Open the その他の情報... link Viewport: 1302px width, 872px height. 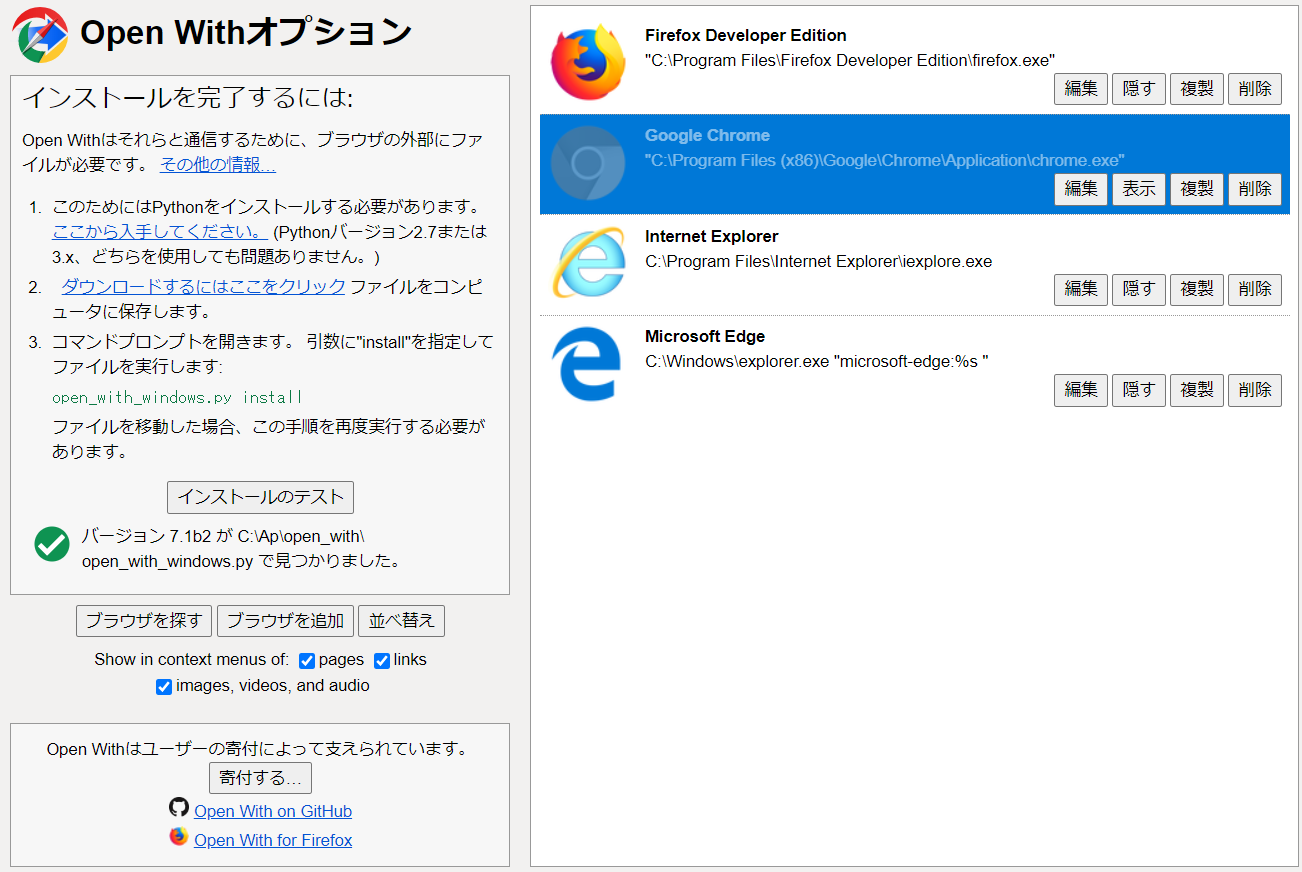(218, 165)
